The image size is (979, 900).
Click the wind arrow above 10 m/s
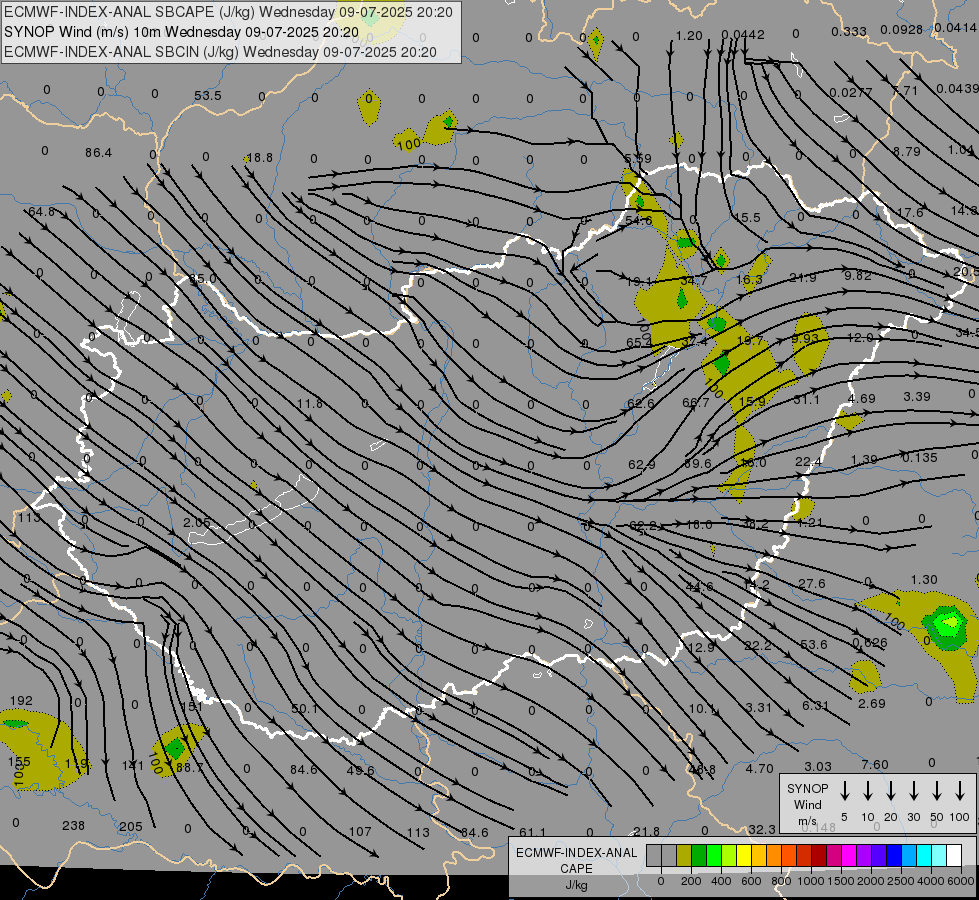868,791
